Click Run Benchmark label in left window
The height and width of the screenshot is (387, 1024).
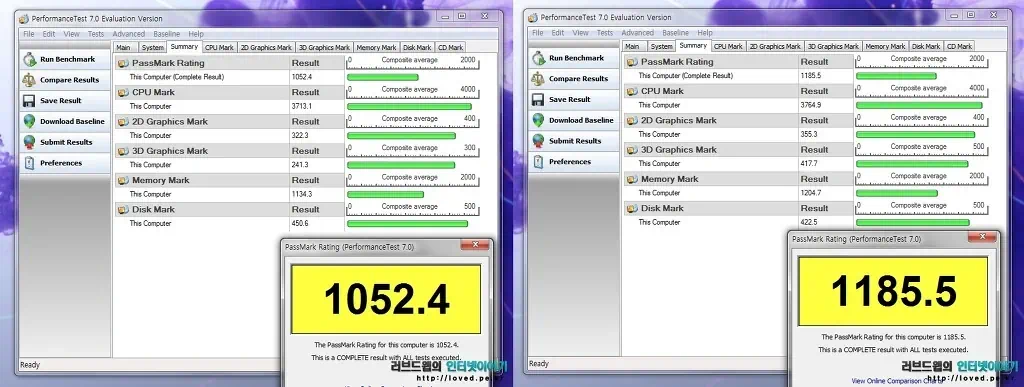tap(67, 59)
